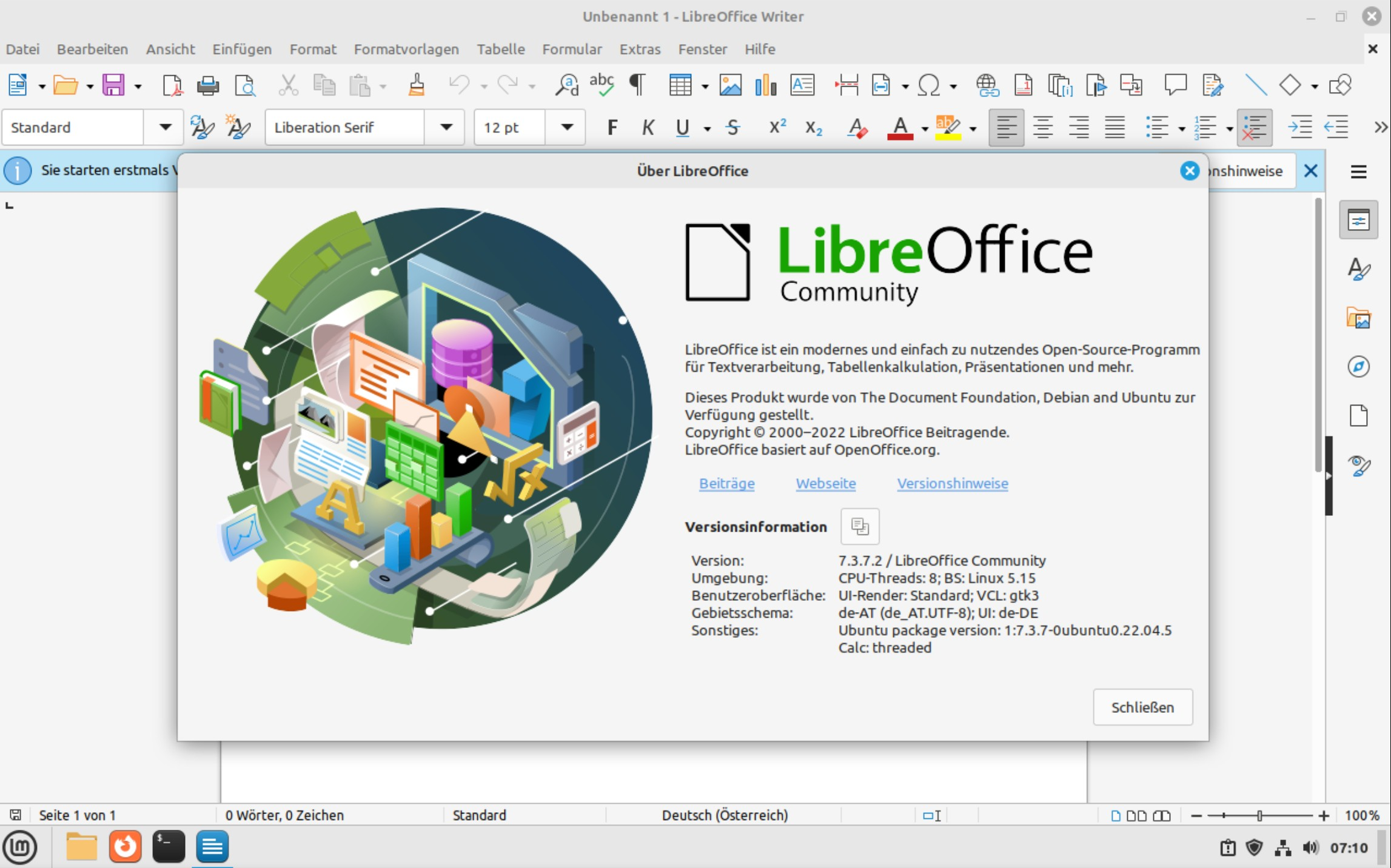Toggle formatting marks pilcrow button
This screenshot has height=868, width=1391.
pyautogui.click(x=637, y=85)
